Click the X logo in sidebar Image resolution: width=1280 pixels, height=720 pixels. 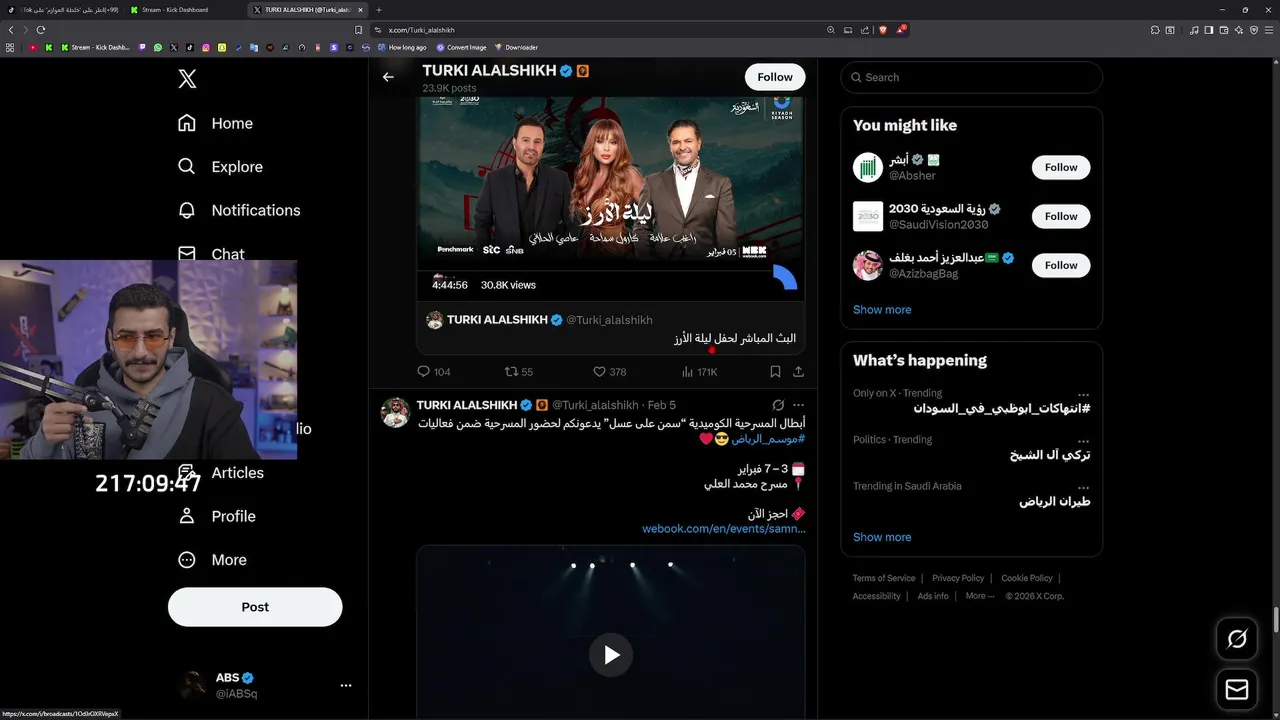coord(187,79)
